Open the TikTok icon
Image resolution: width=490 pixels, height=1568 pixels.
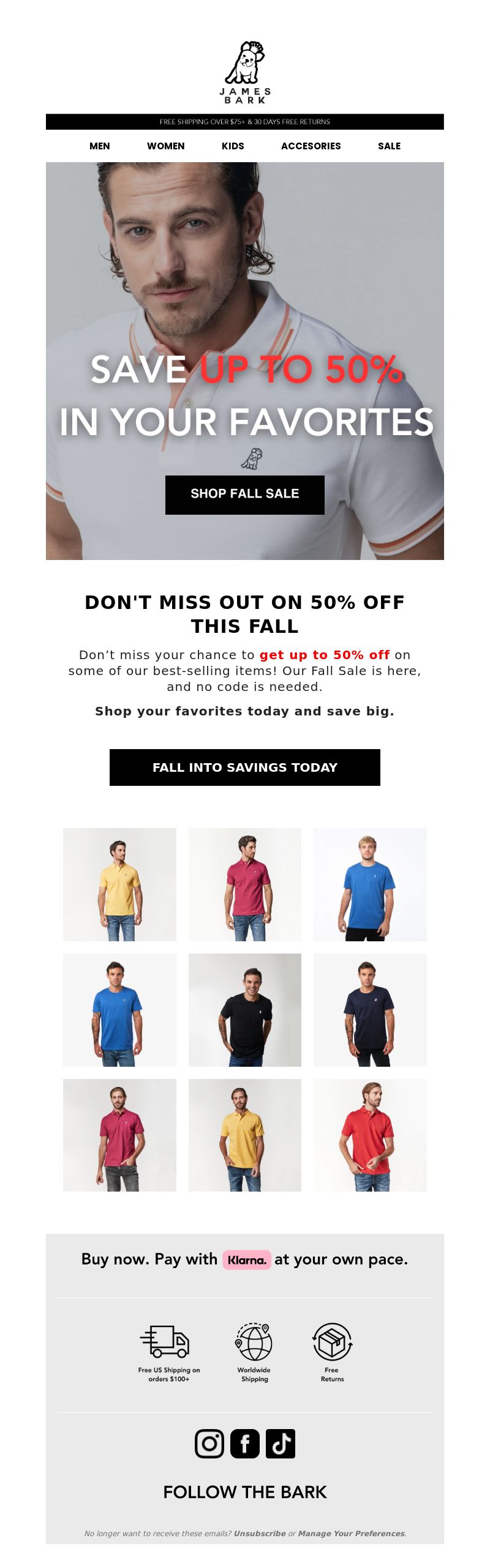tap(281, 1444)
